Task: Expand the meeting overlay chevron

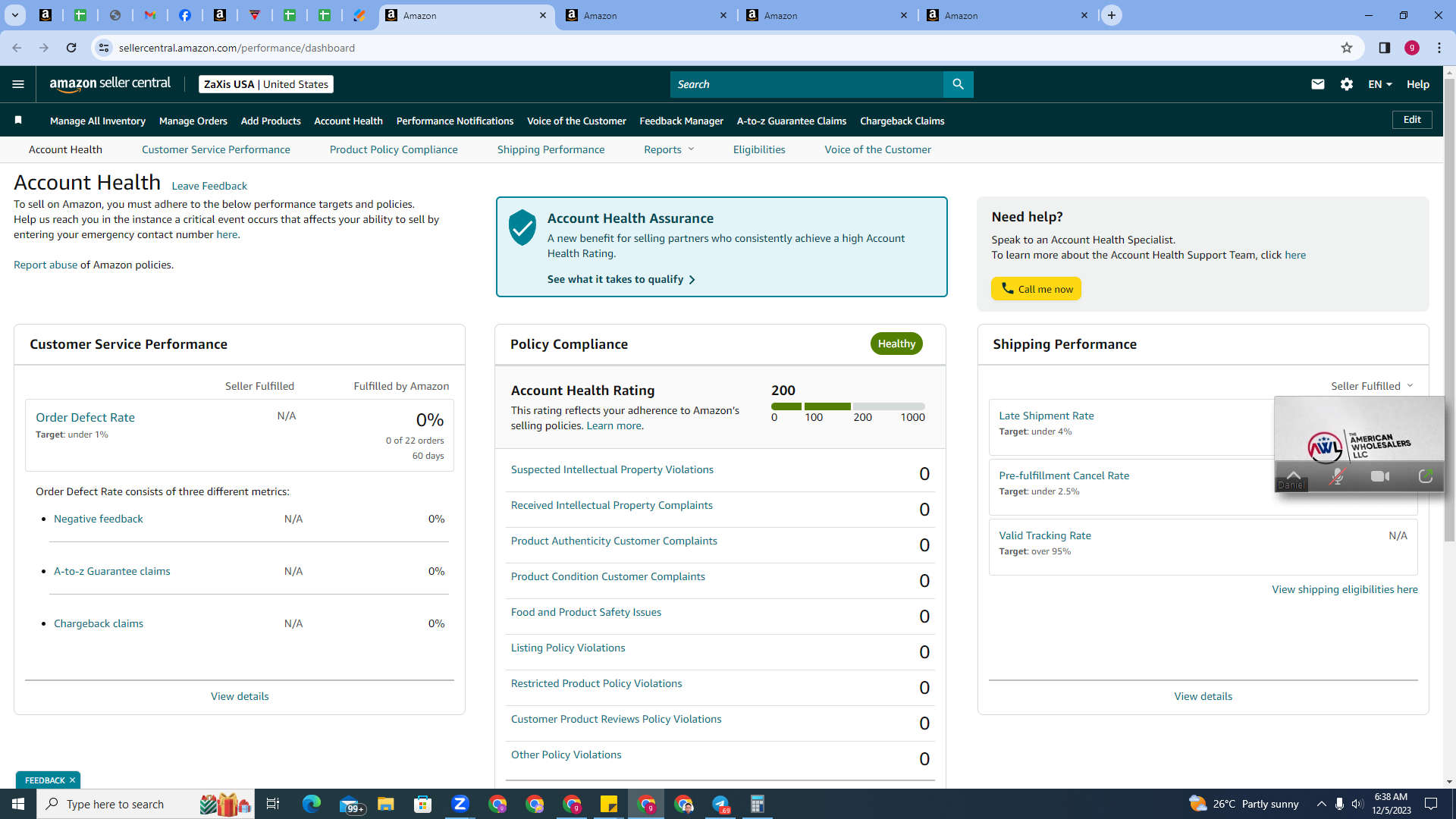Action: (1294, 474)
